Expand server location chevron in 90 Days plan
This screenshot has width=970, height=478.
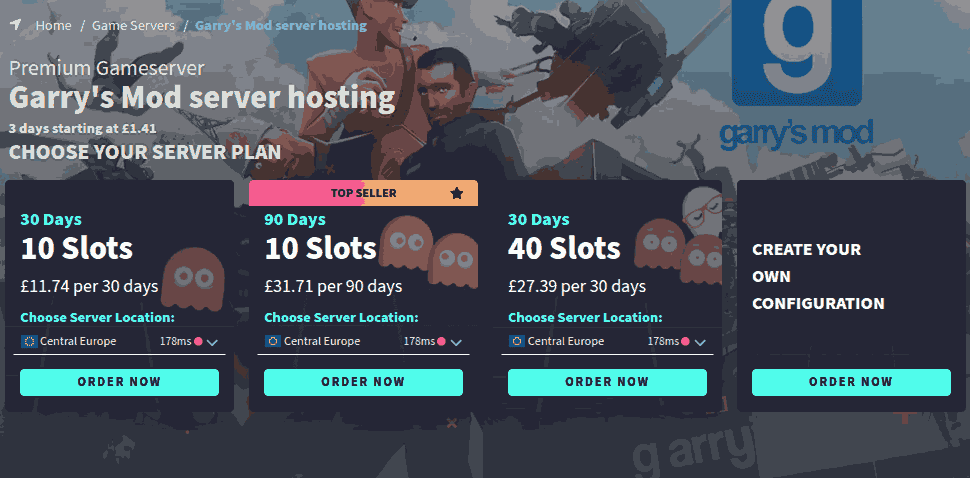456,343
